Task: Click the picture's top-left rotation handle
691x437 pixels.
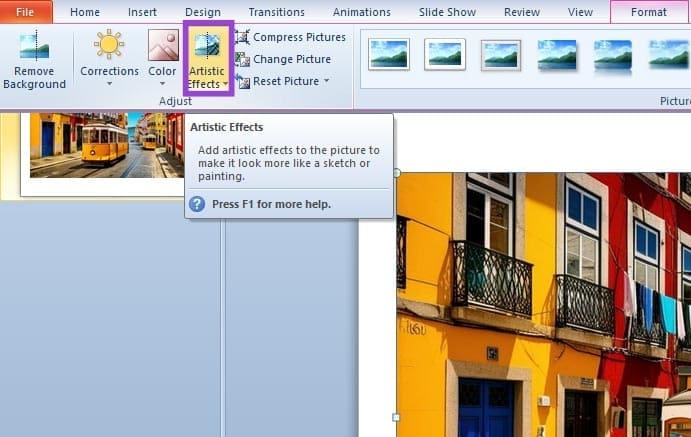Action: coord(397,173)
